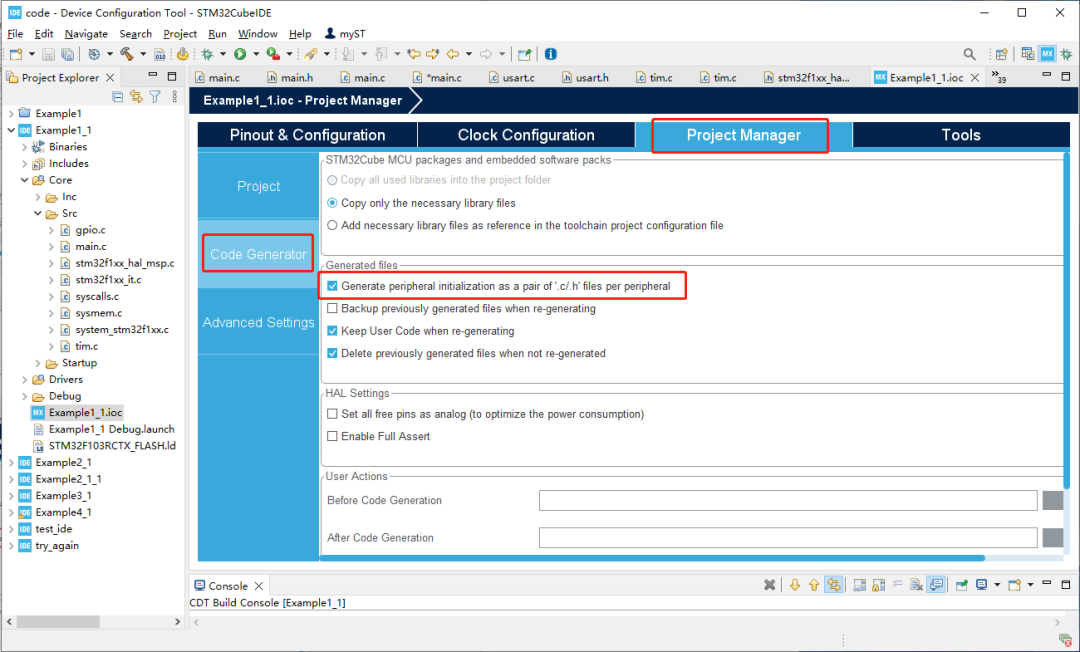Image resolution: width=1080 pixels, height=652 pixels.
Task: Open the Window menu
Action: coord(258,34)
